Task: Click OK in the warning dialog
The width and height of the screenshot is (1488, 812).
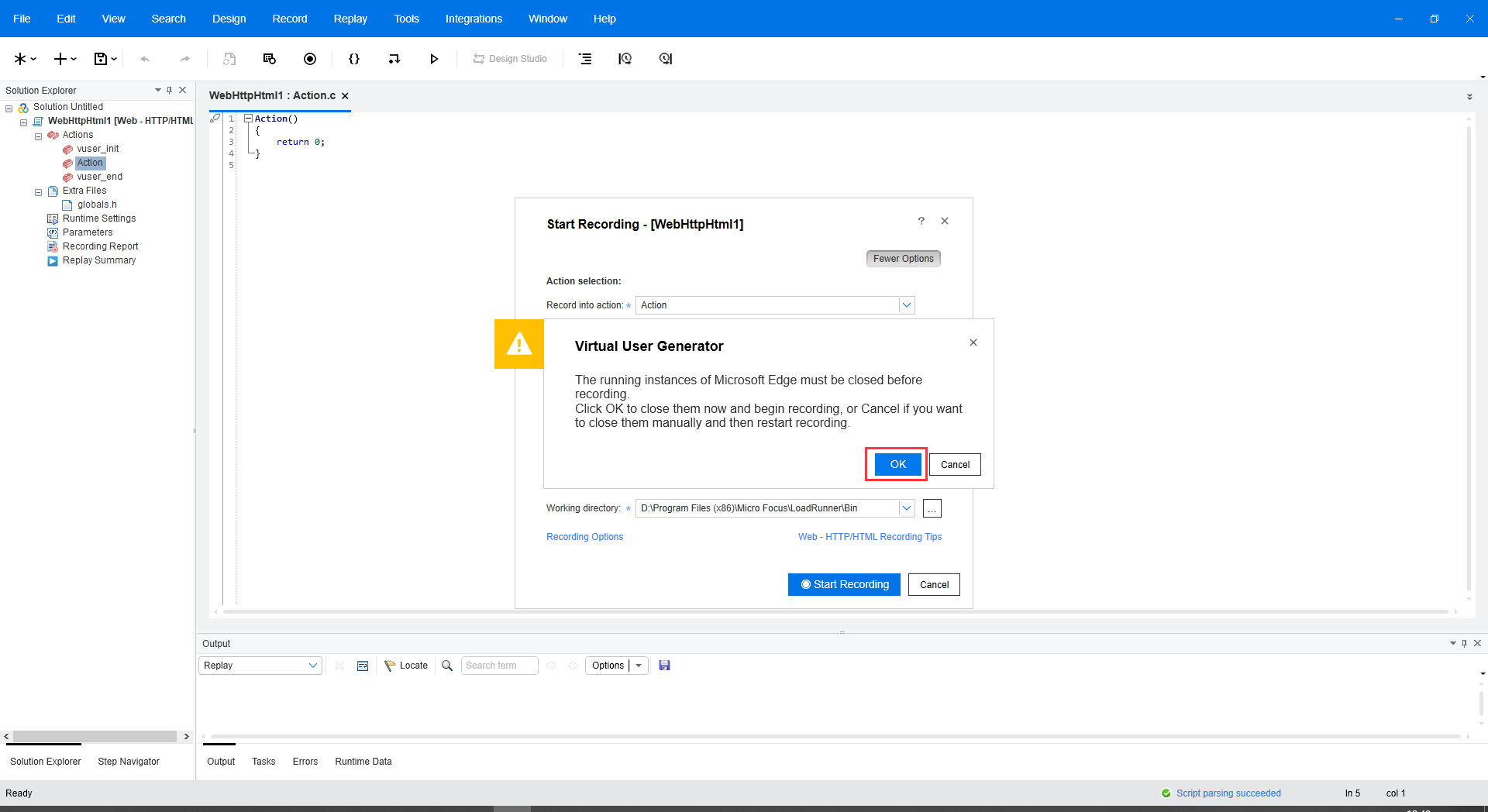Action: click(x=897, y=464)
